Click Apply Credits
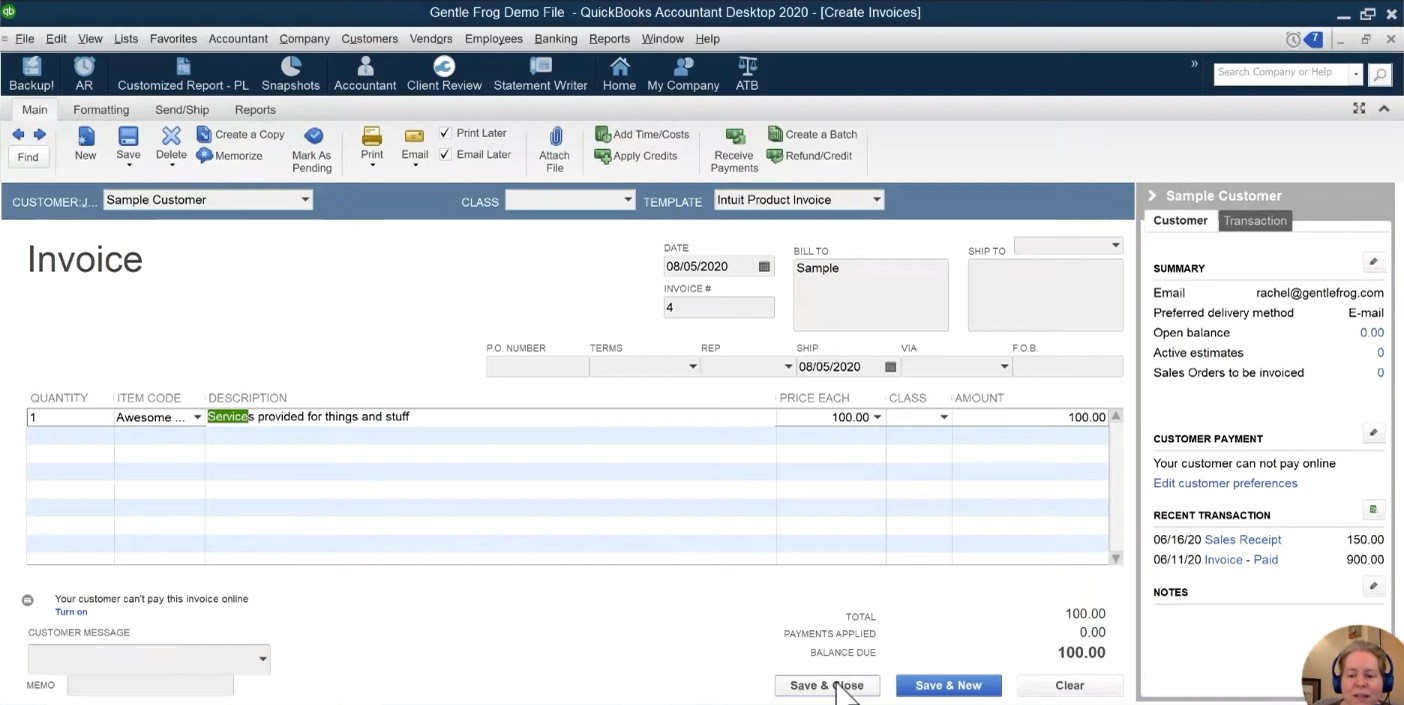1404x705 pixels. [x=636, y=156]
